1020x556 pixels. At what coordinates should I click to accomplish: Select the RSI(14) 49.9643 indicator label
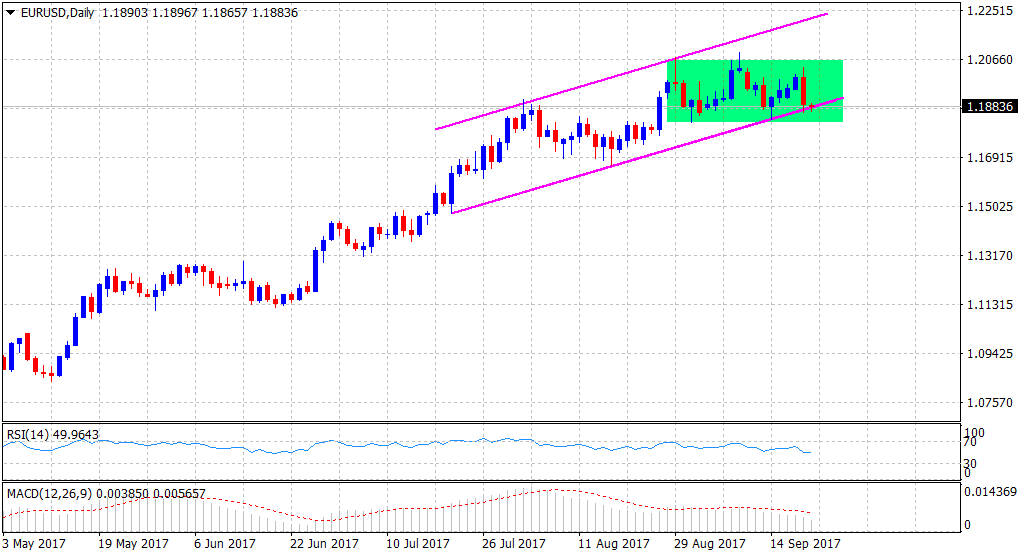click(x=53, y=434)
